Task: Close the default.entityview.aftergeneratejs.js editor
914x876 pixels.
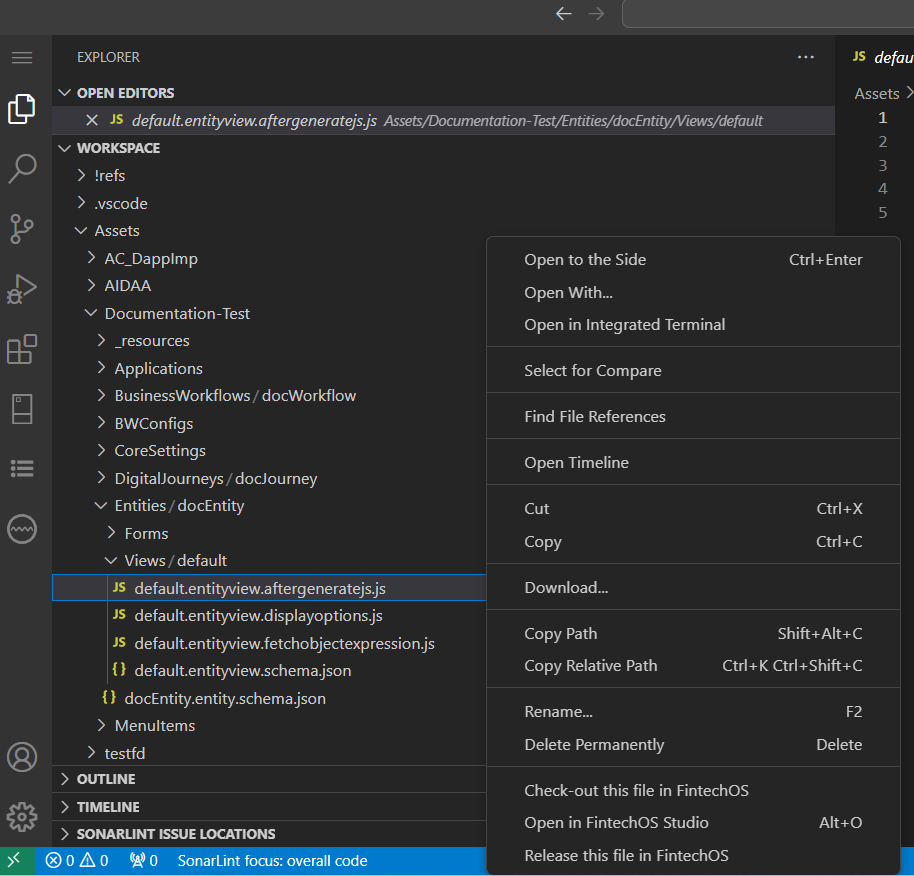Action: (92, 119)
